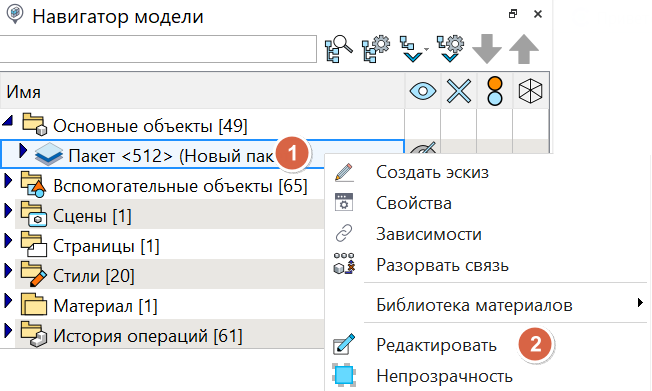Collapse the Основные объекты [49] folder
Viewport: 652px width, 391px height.
click(x=8, y=121)
